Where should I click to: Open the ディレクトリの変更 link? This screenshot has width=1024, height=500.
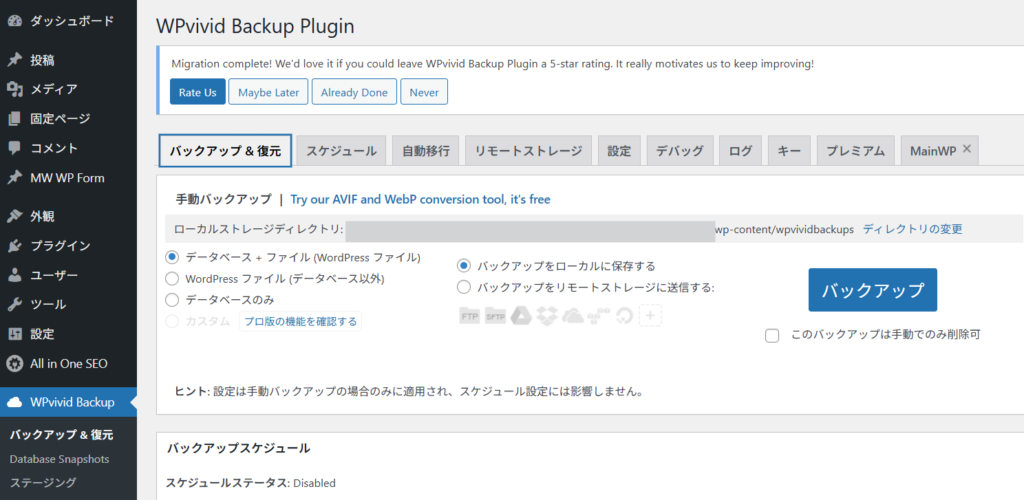pos(912,229)
